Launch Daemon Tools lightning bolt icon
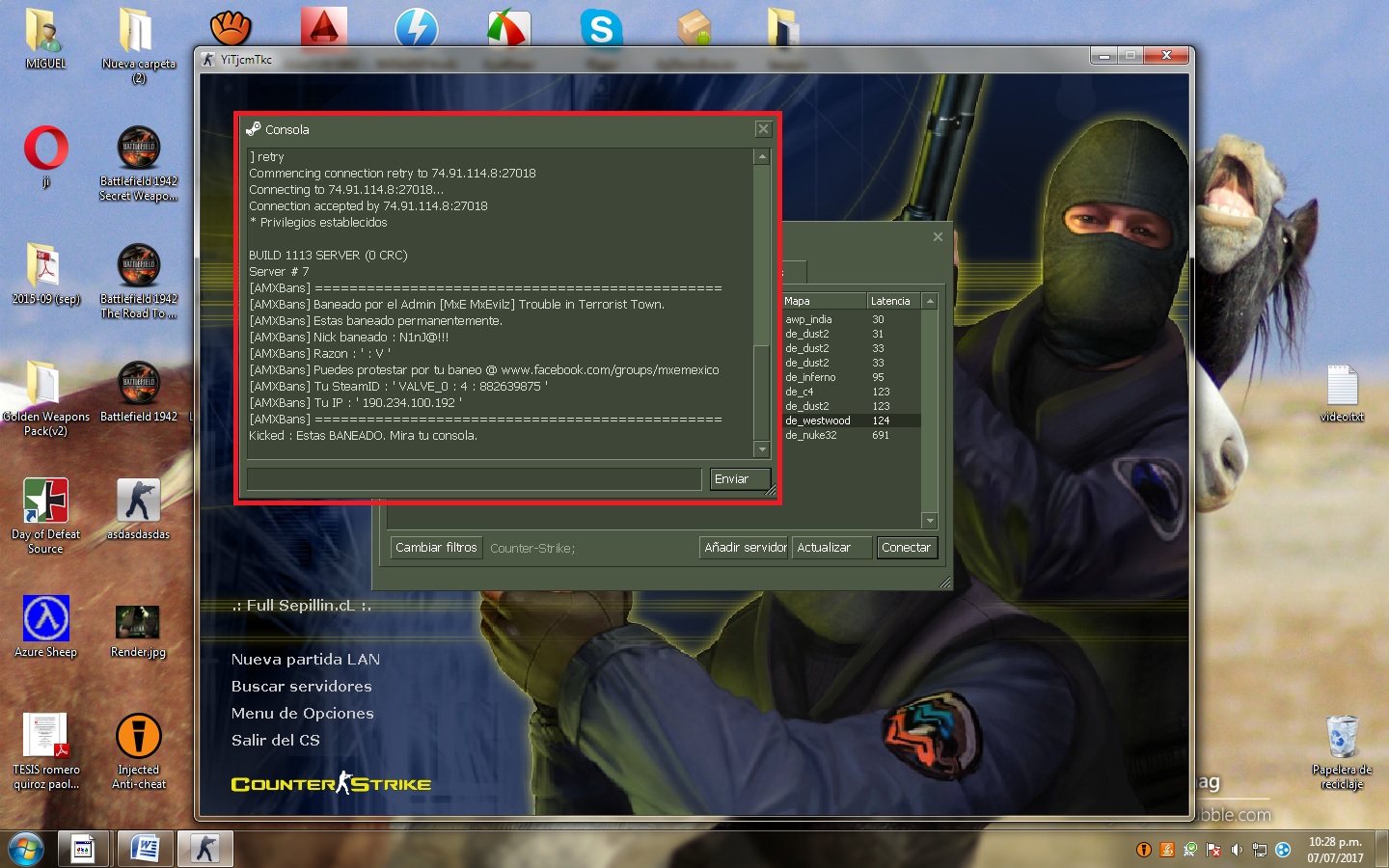The width and height of the screenshot is (1389, 868). tap(416, 27)
